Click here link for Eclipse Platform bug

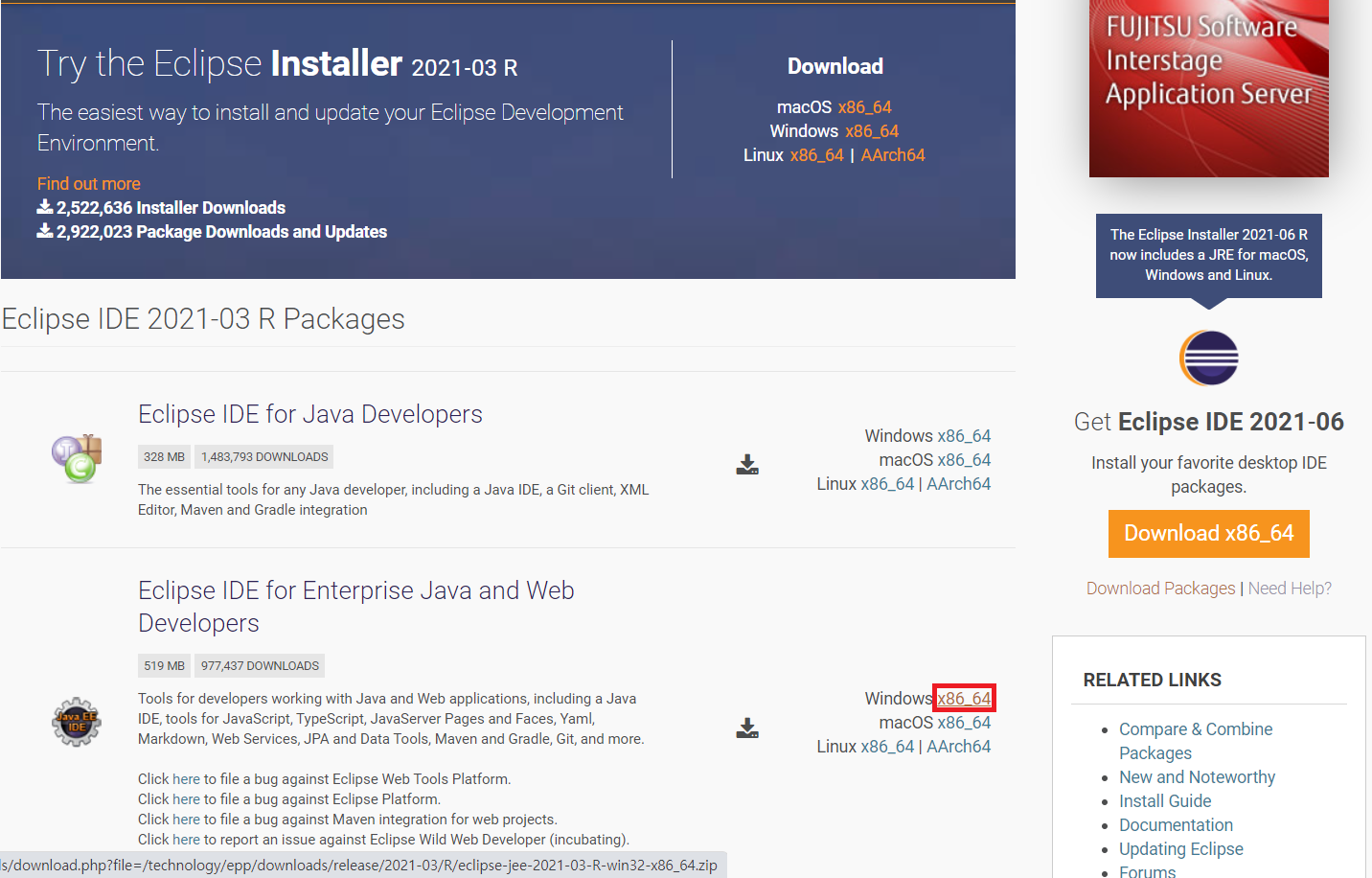187,799
